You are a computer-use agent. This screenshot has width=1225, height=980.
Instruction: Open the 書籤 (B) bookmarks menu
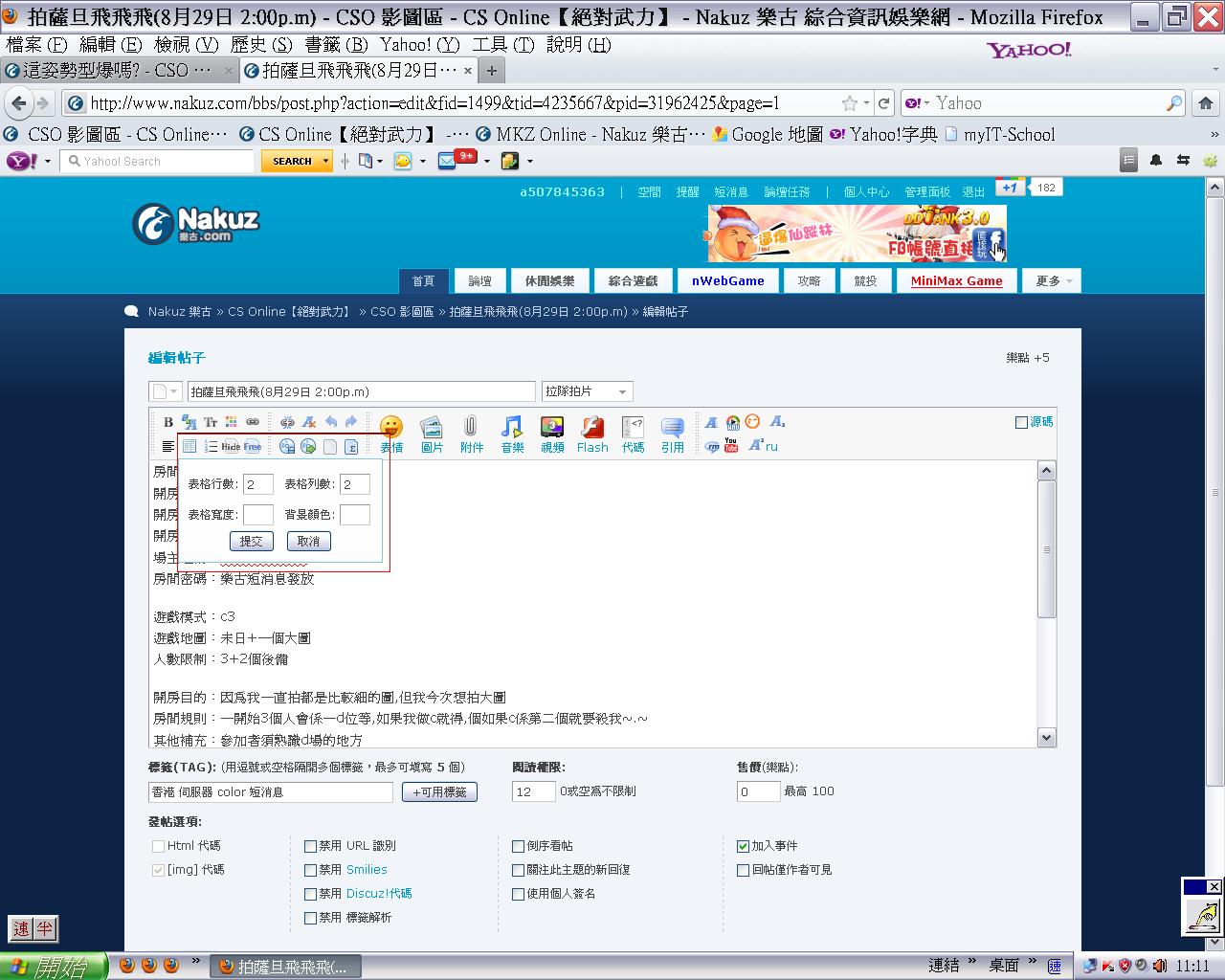click(336, 45)
